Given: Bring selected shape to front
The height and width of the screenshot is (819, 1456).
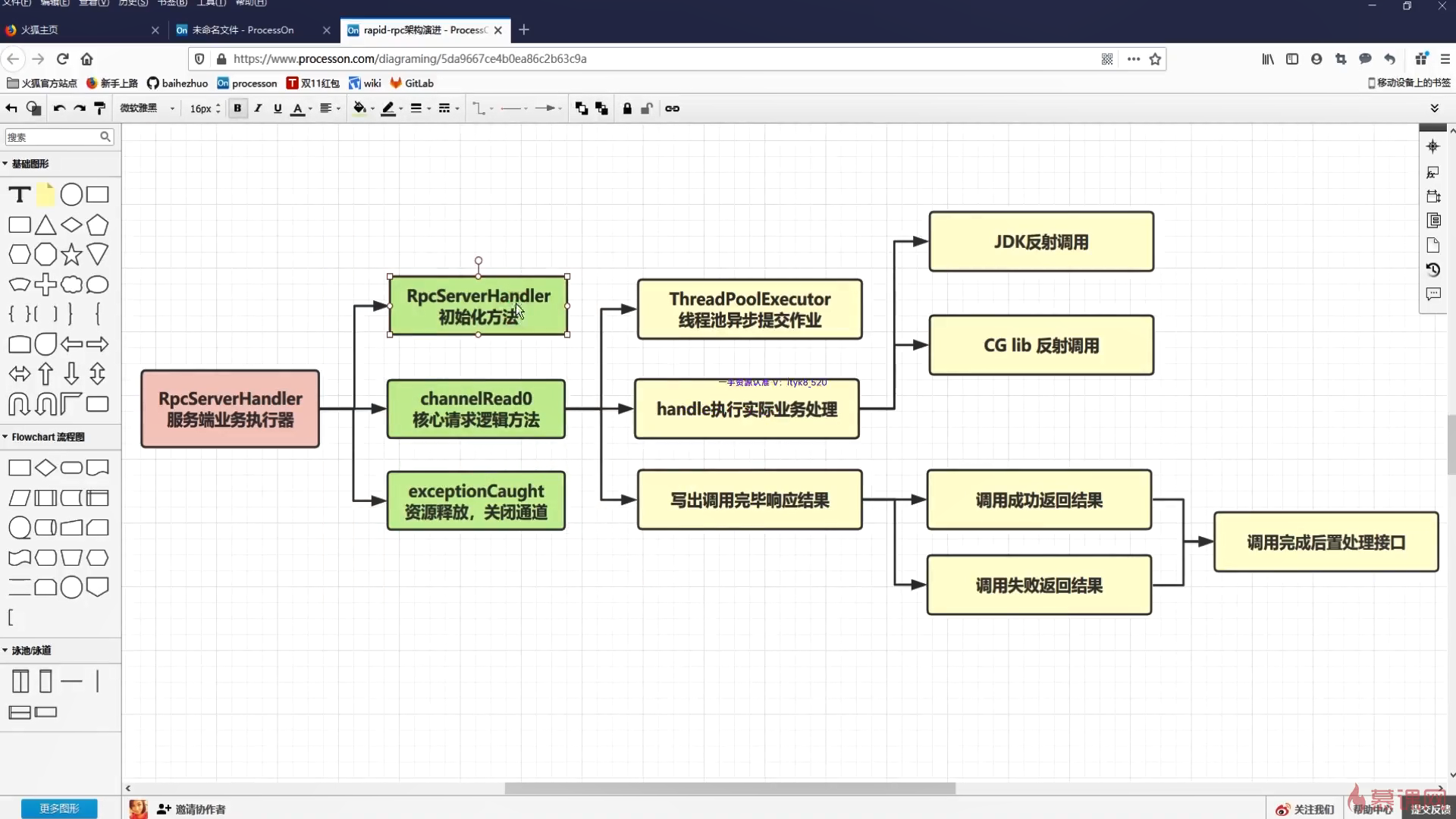Looking at the screenshot, I should coord(582,108).
